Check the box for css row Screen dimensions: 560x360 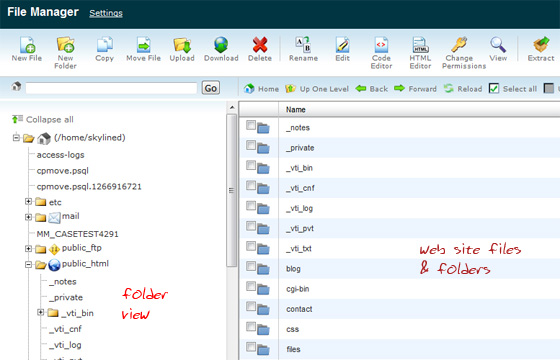[x=251, y=326]
